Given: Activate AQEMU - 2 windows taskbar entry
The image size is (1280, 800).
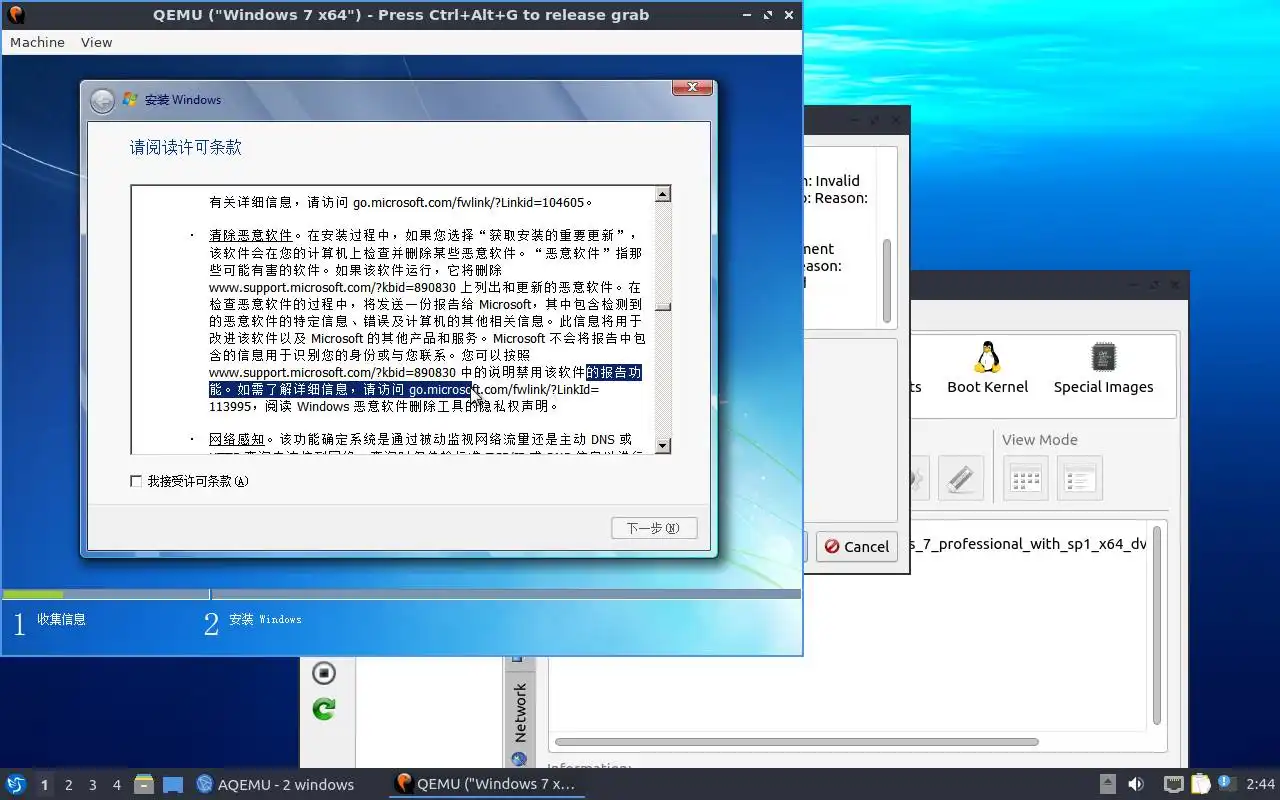Looking at the screenshot, I should pos(276,784).
